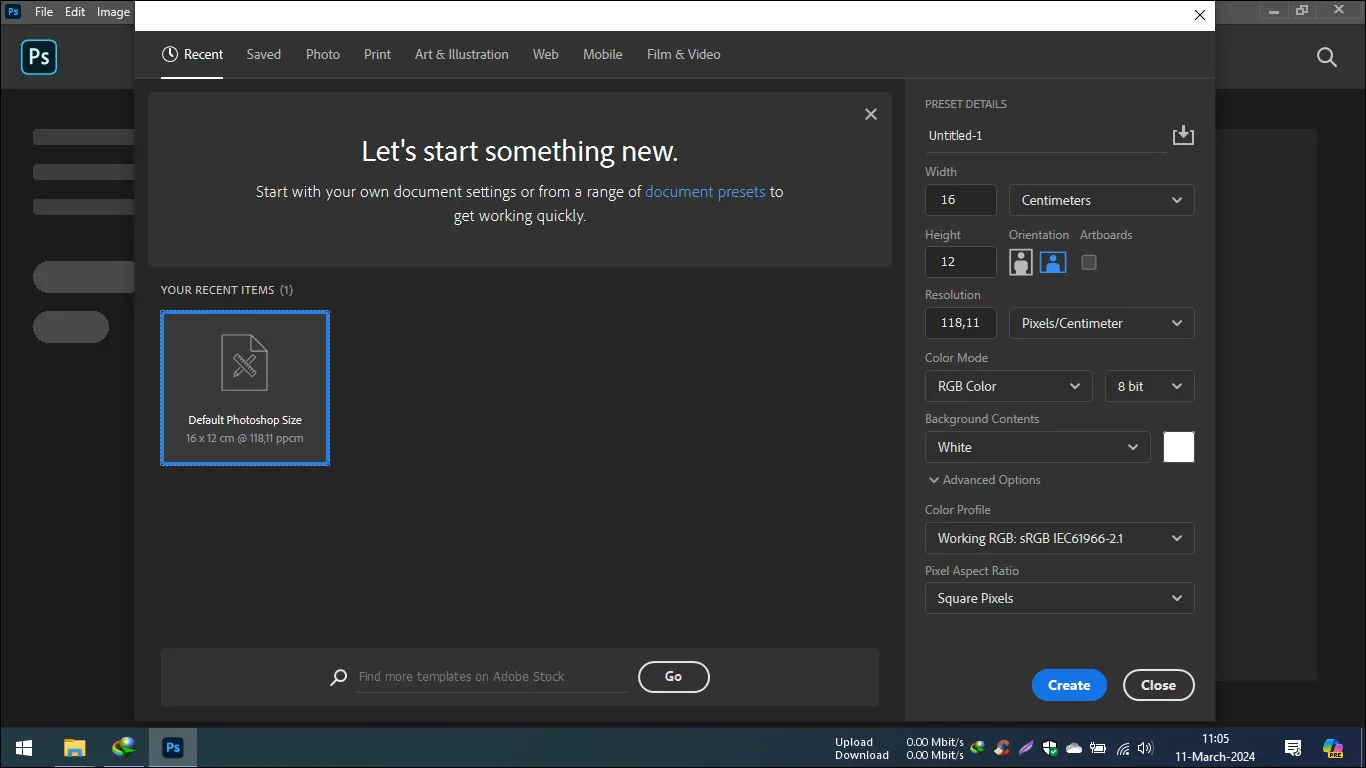
Task: Switch to landscape orientation
Action: 1052,262
